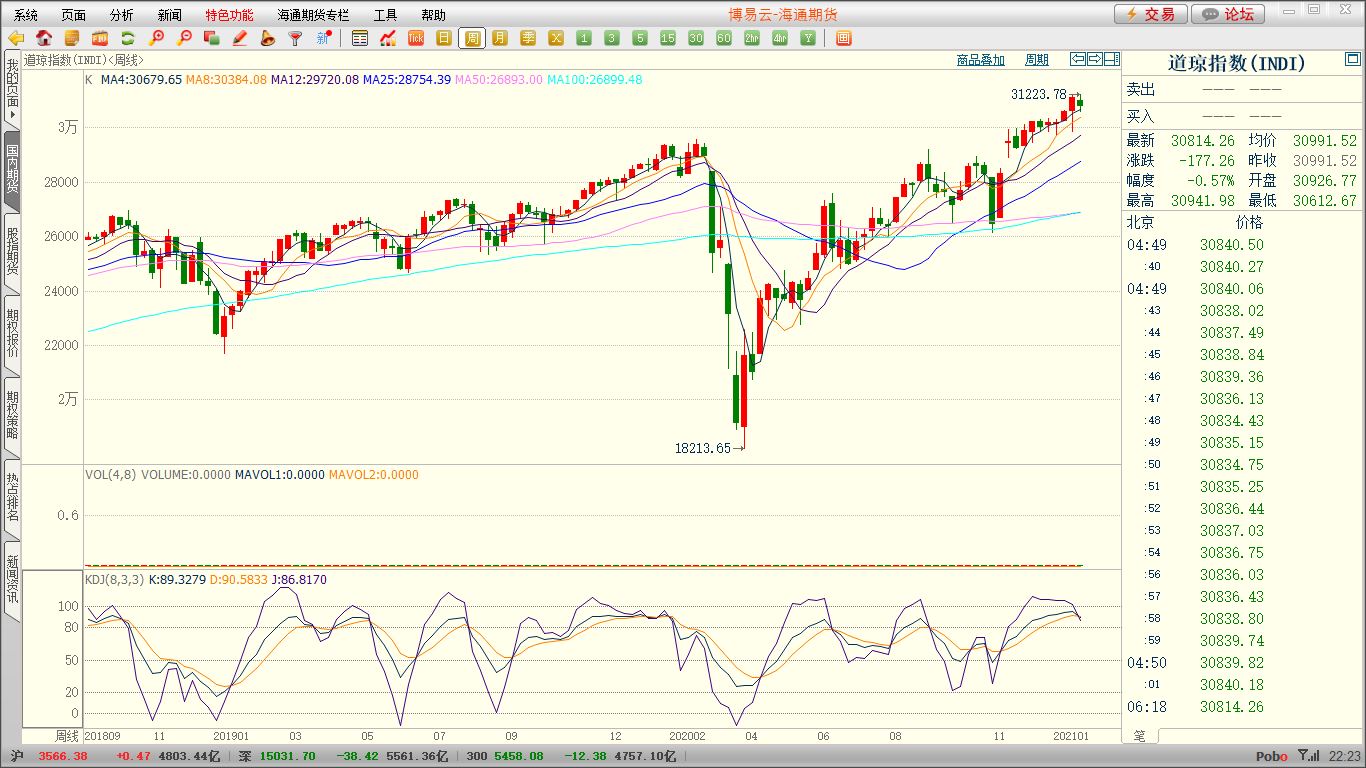1366x768 pixels.
Task: Open the 页面 menu
Action: click(x=74, y=15)
